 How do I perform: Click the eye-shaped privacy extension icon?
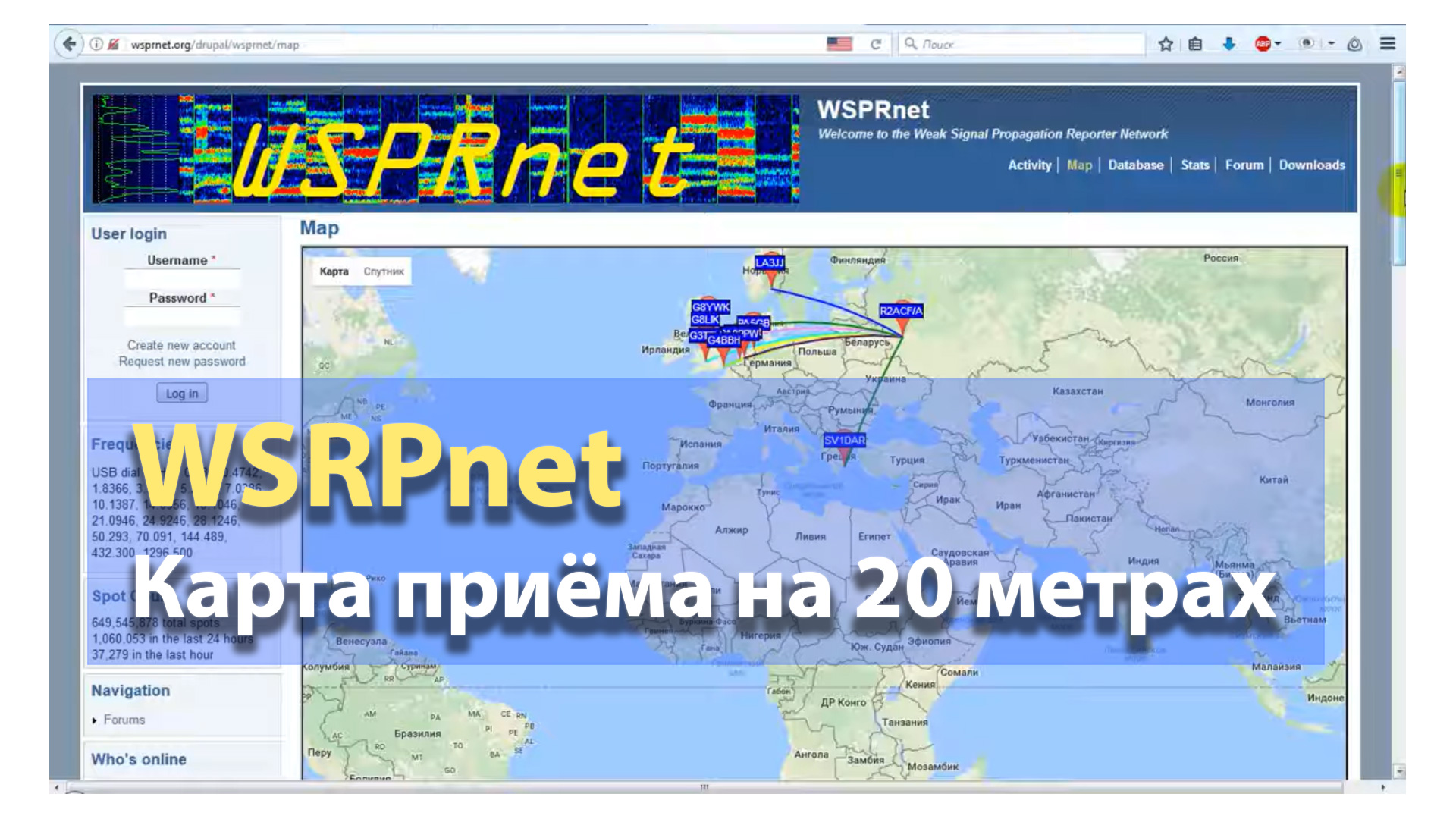1307,44
